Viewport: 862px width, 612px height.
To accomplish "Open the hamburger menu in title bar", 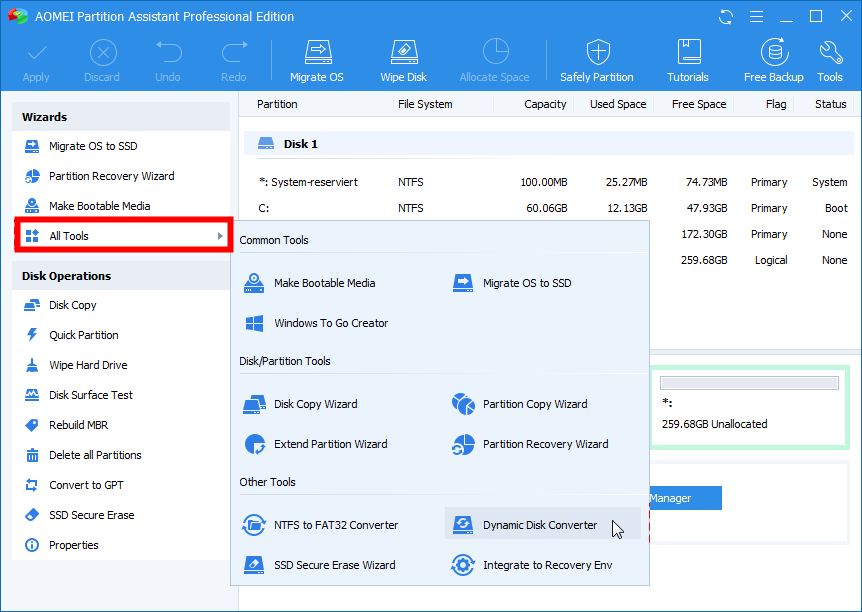I will (756, 16).
